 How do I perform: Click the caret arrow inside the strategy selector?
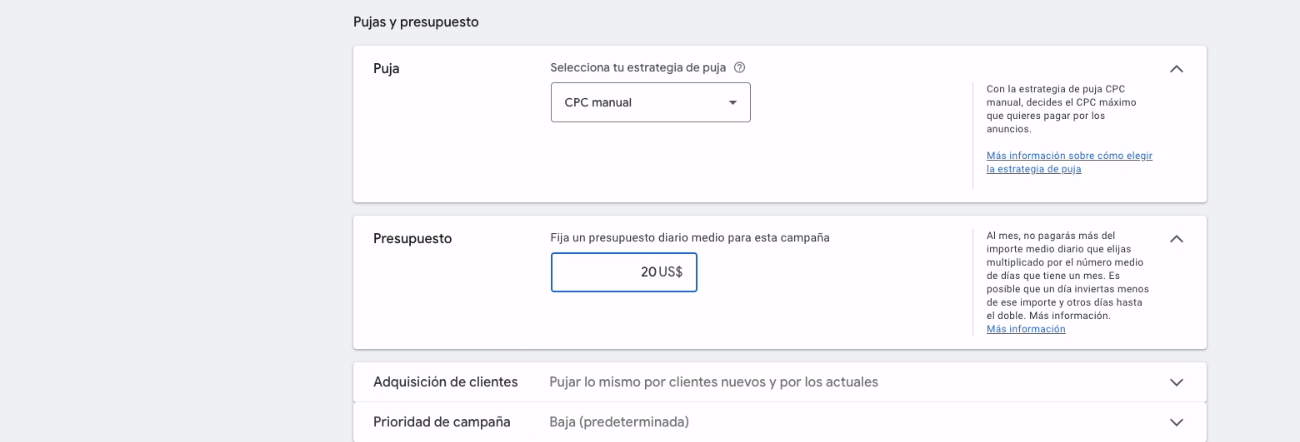tap(732, 103)
